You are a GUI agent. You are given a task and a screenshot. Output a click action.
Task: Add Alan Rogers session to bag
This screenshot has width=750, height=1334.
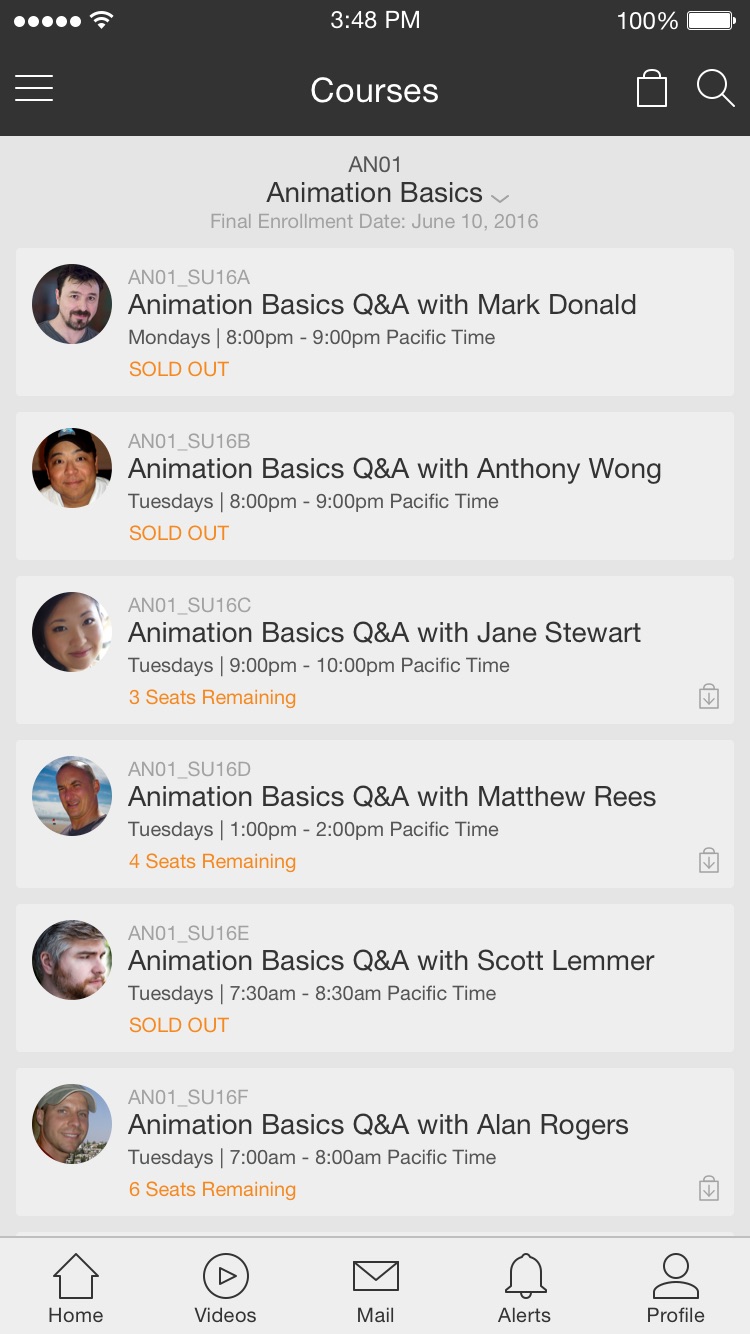click(709, 1188)
